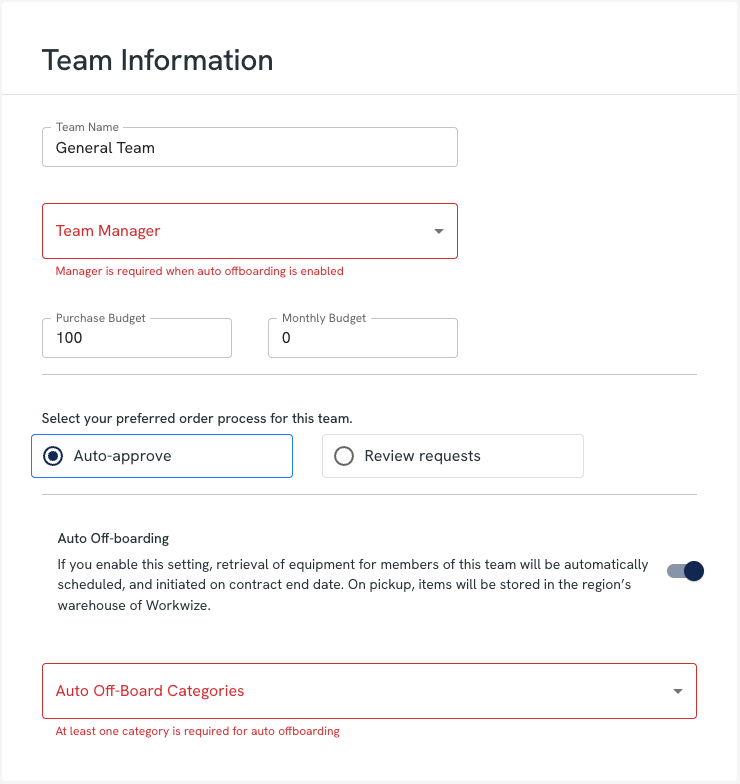Click the Purchase Budget field
This screenshot has width=740, height=784.
tap(137, 338)
